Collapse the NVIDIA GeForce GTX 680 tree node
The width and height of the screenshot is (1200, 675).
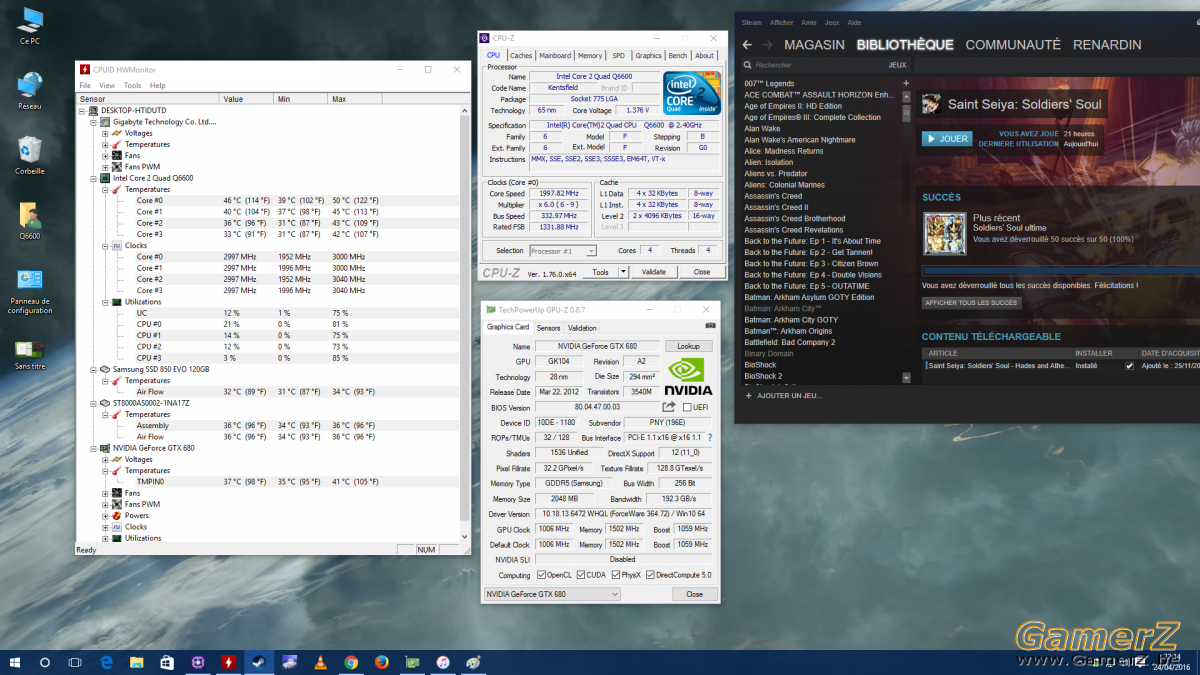[93, 448]
